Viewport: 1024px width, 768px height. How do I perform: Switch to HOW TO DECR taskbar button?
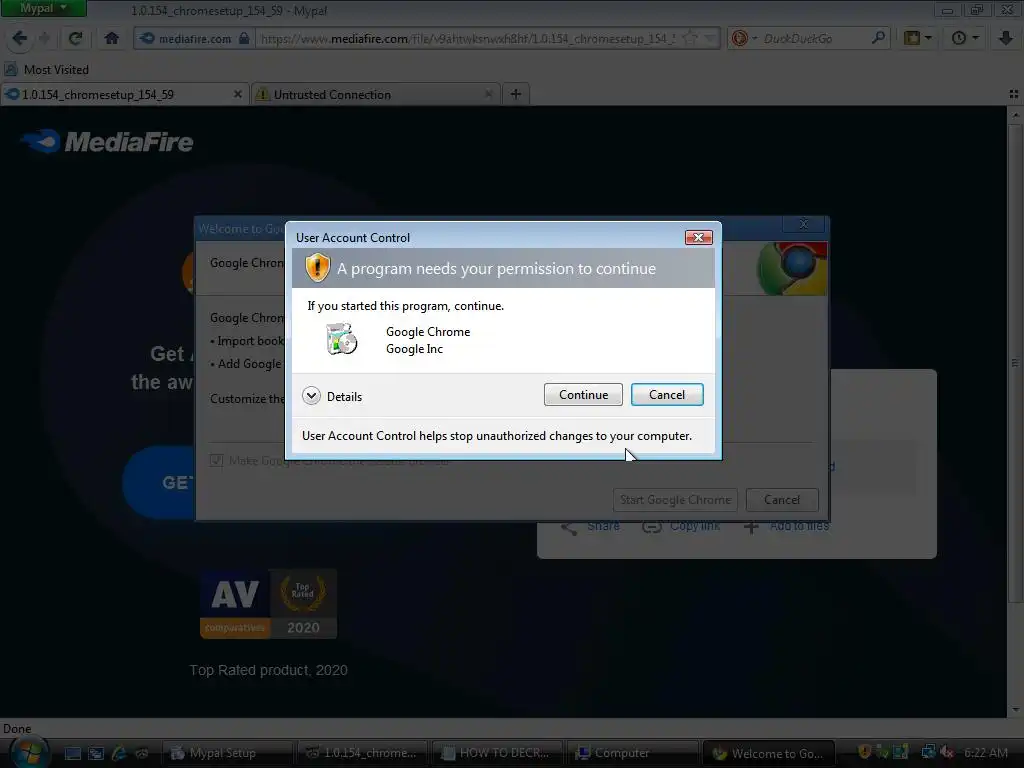click(x=496, y=753)
